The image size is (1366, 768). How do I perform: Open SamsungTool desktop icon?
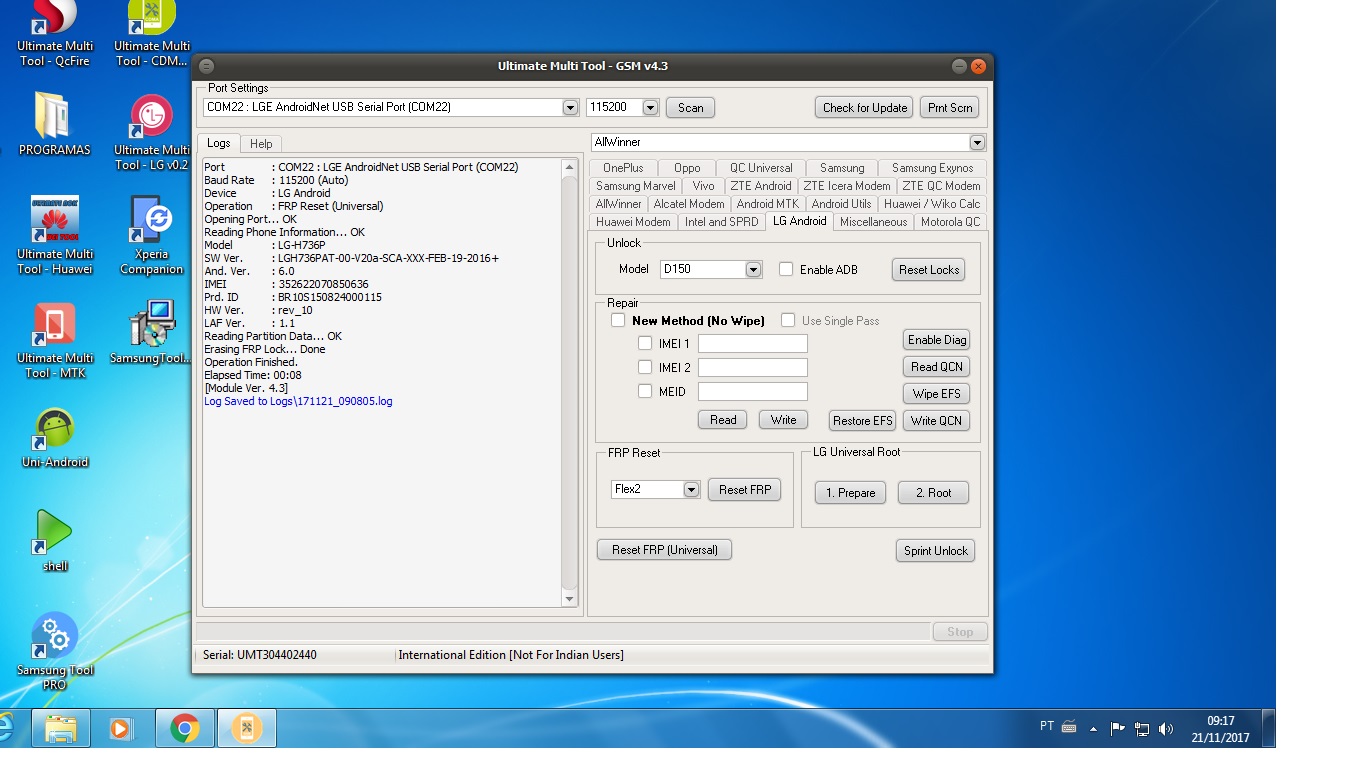pyautogui.click(x=152, y=333)
